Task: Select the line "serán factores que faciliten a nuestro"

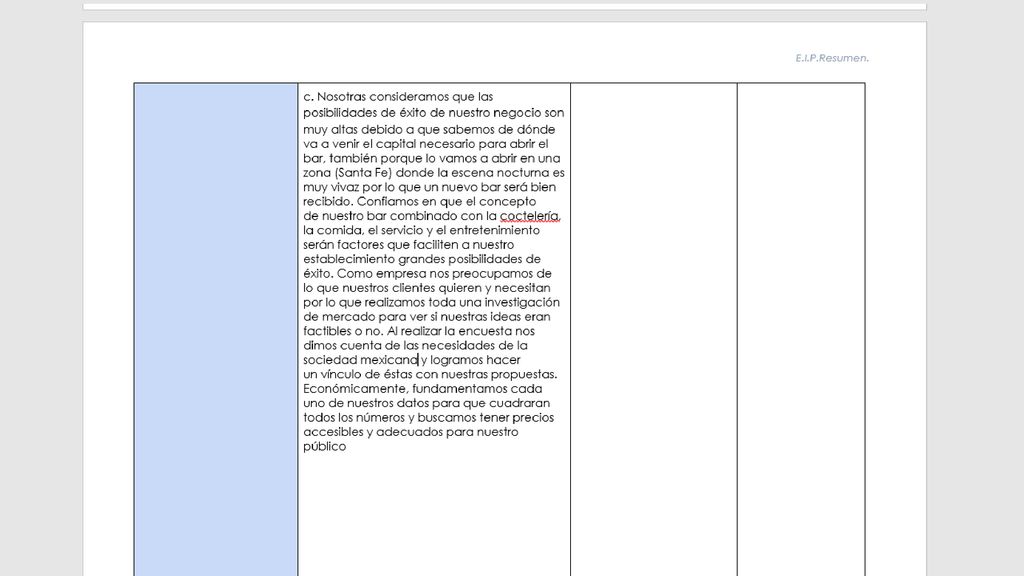Action: [408, 244]
